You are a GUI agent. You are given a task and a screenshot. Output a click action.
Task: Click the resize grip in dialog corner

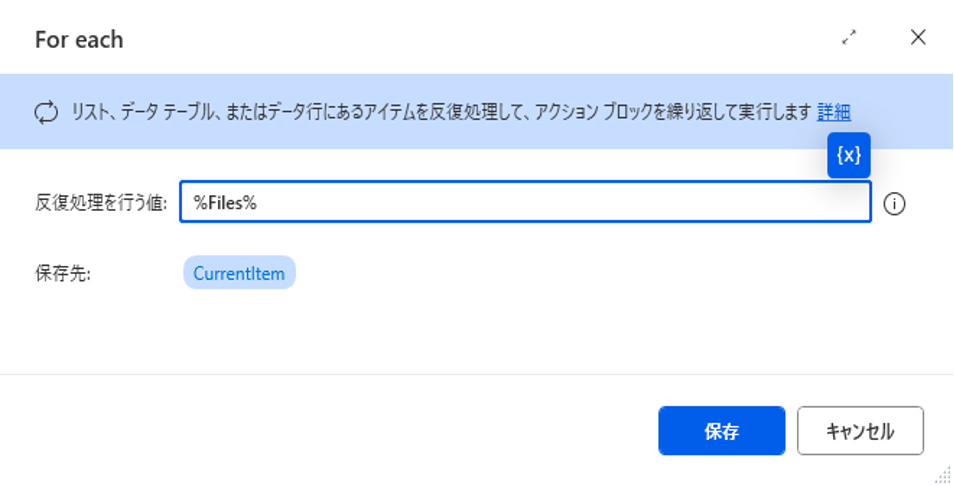[x=943, y=476]
